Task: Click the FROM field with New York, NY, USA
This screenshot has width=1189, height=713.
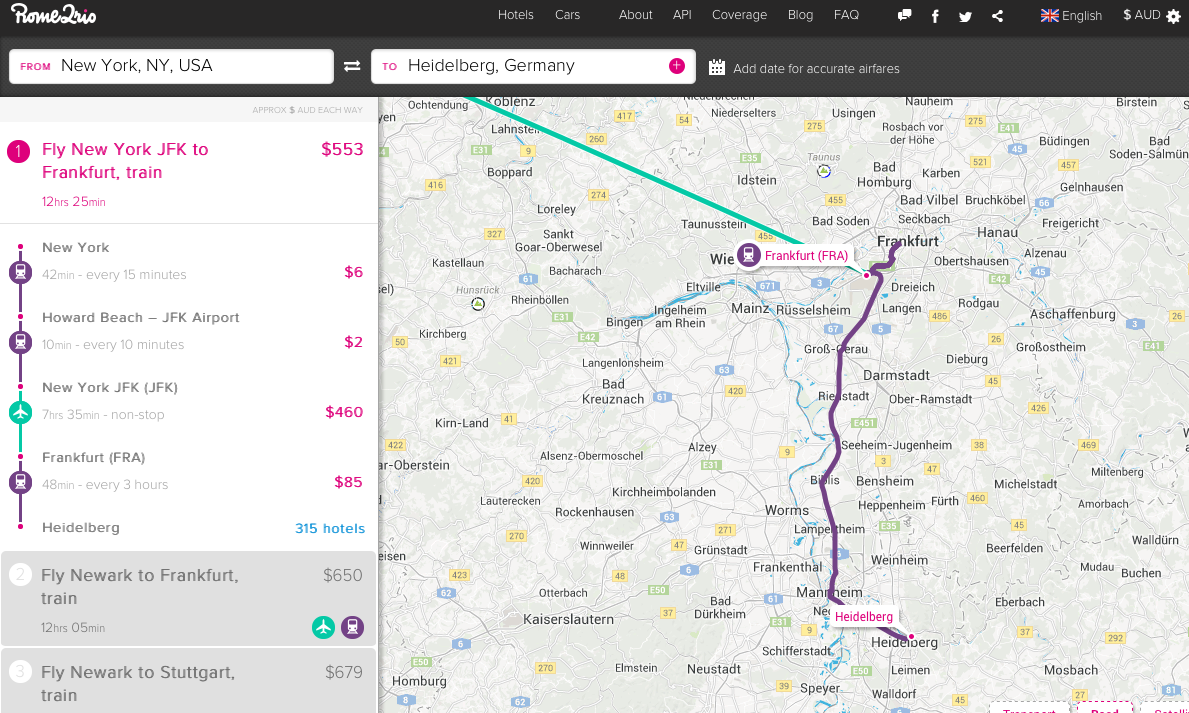Action: (x=171, y=66)
